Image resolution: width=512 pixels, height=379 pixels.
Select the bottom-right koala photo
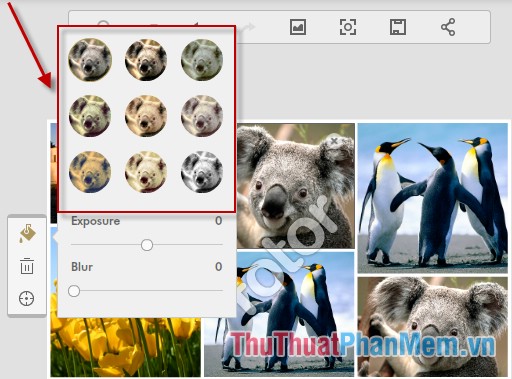point(433,327)
